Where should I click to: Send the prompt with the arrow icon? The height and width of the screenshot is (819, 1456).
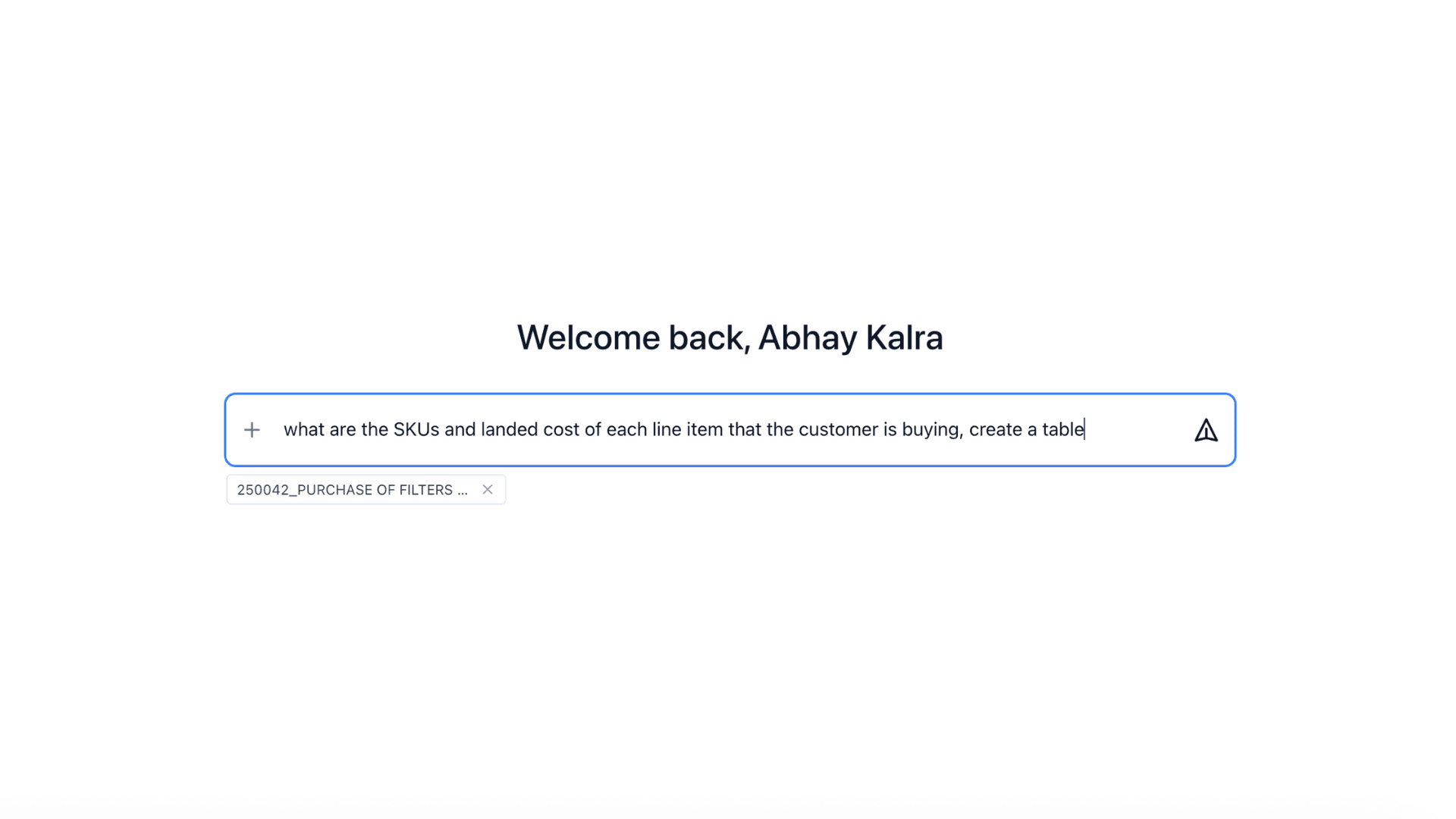[1206, 430]
